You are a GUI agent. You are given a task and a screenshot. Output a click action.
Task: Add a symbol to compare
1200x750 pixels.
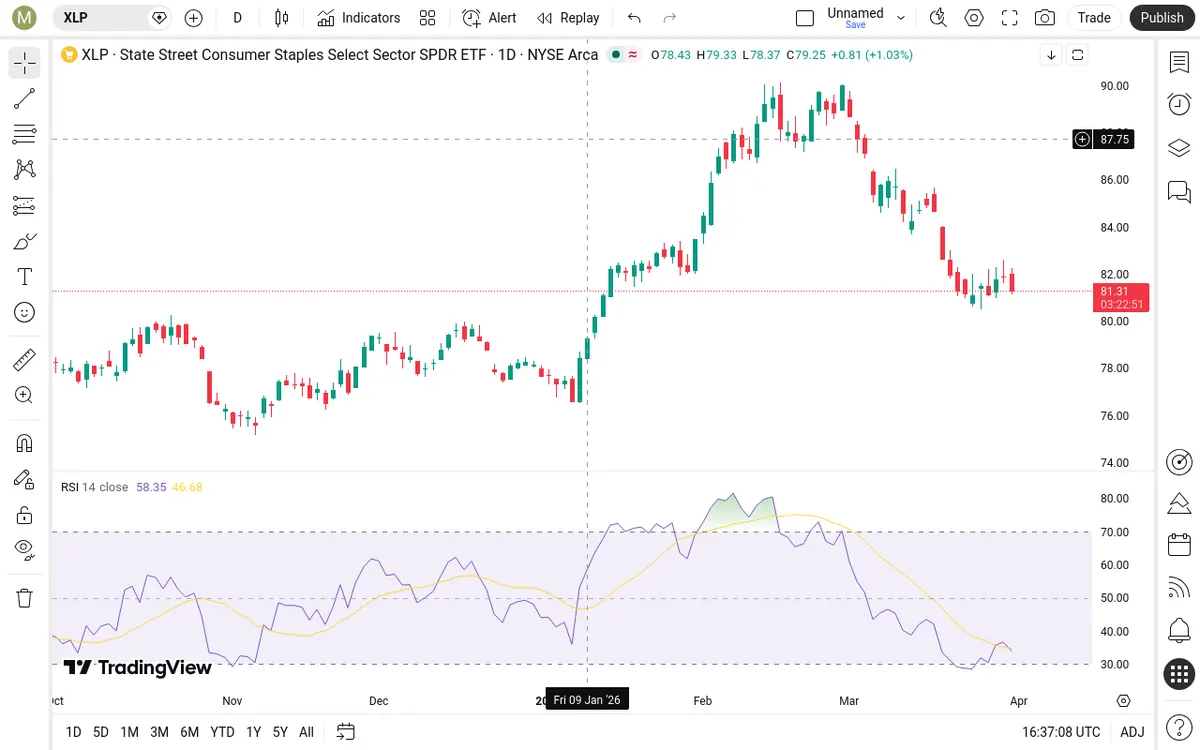click(x=194, y=17)
